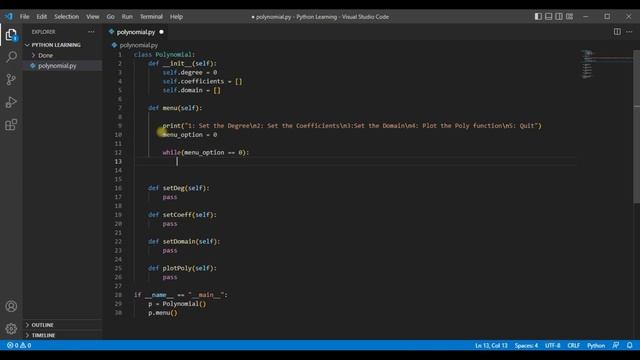
Task: Expand the TIMELINE section
Action: 43,335
